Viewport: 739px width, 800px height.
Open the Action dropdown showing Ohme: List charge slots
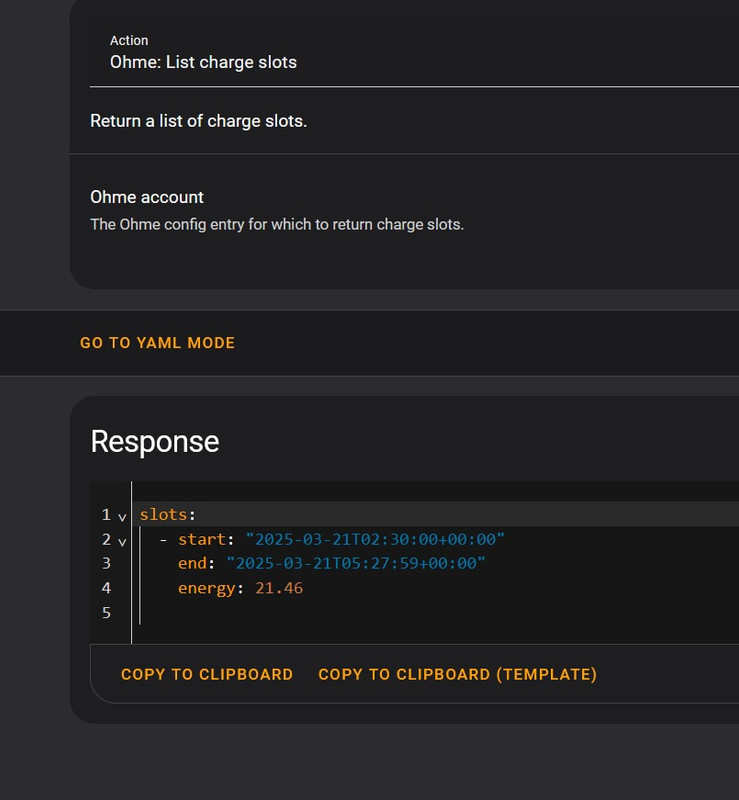(414, 54)
